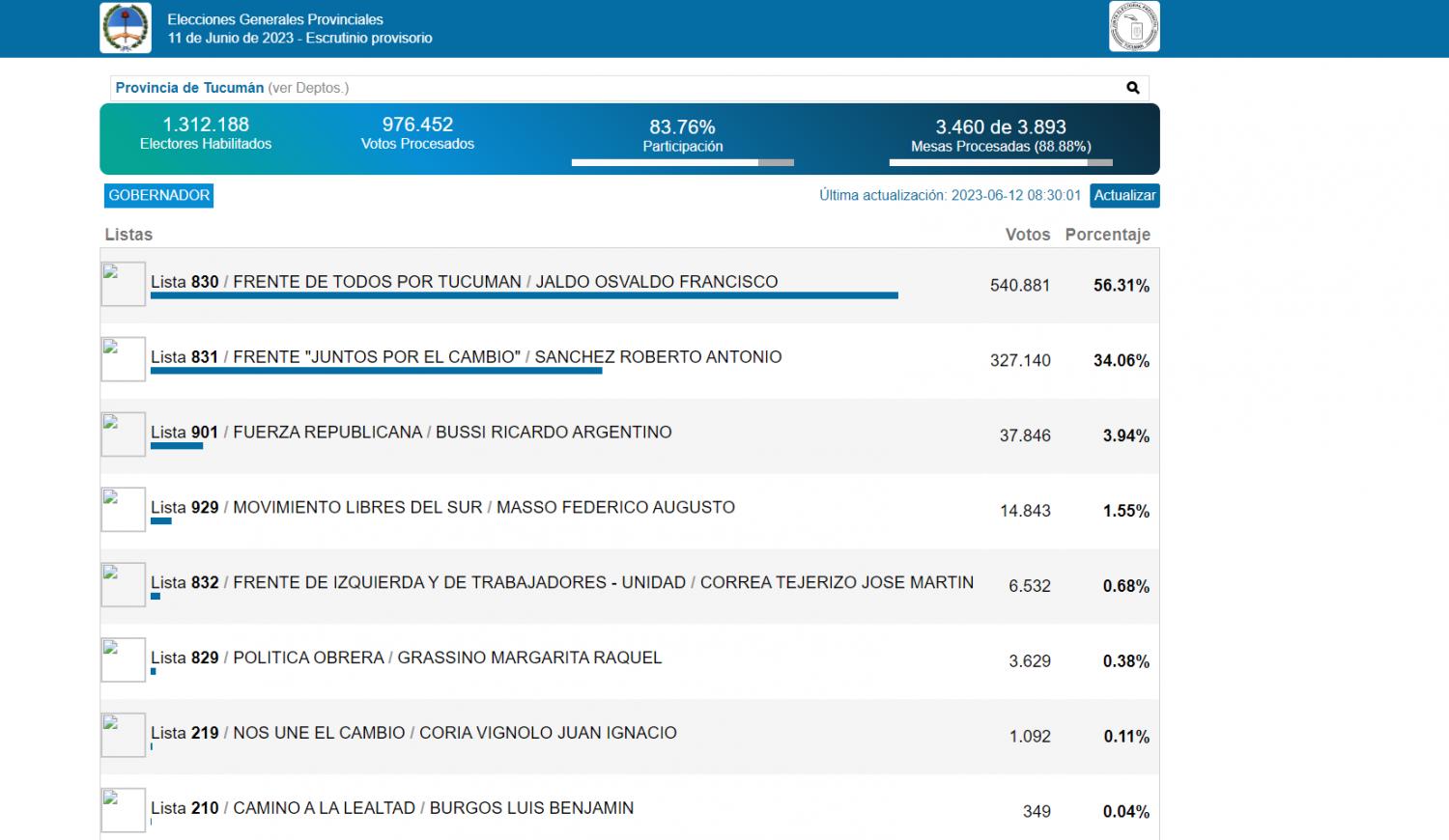Click the Porcentaje column header
The image size is (1449, 840).
[1107, 235]
